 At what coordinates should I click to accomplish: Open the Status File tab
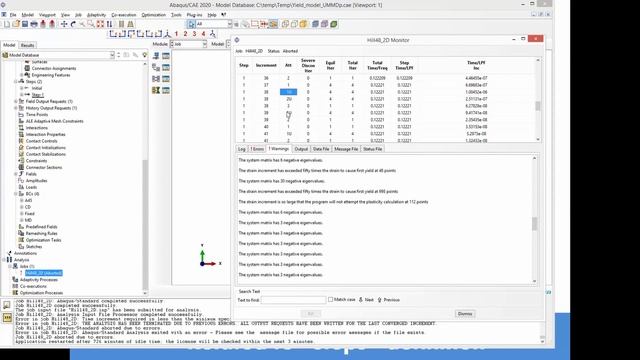tap(373, 149)
